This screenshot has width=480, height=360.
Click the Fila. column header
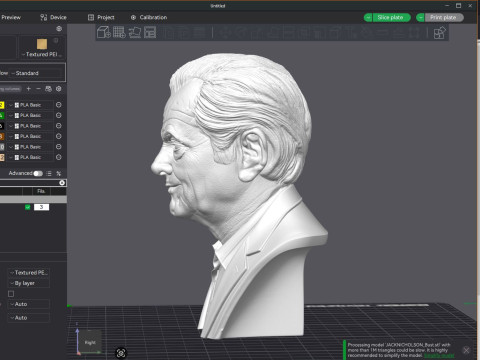pyautogui.click(x=41, y=191)
